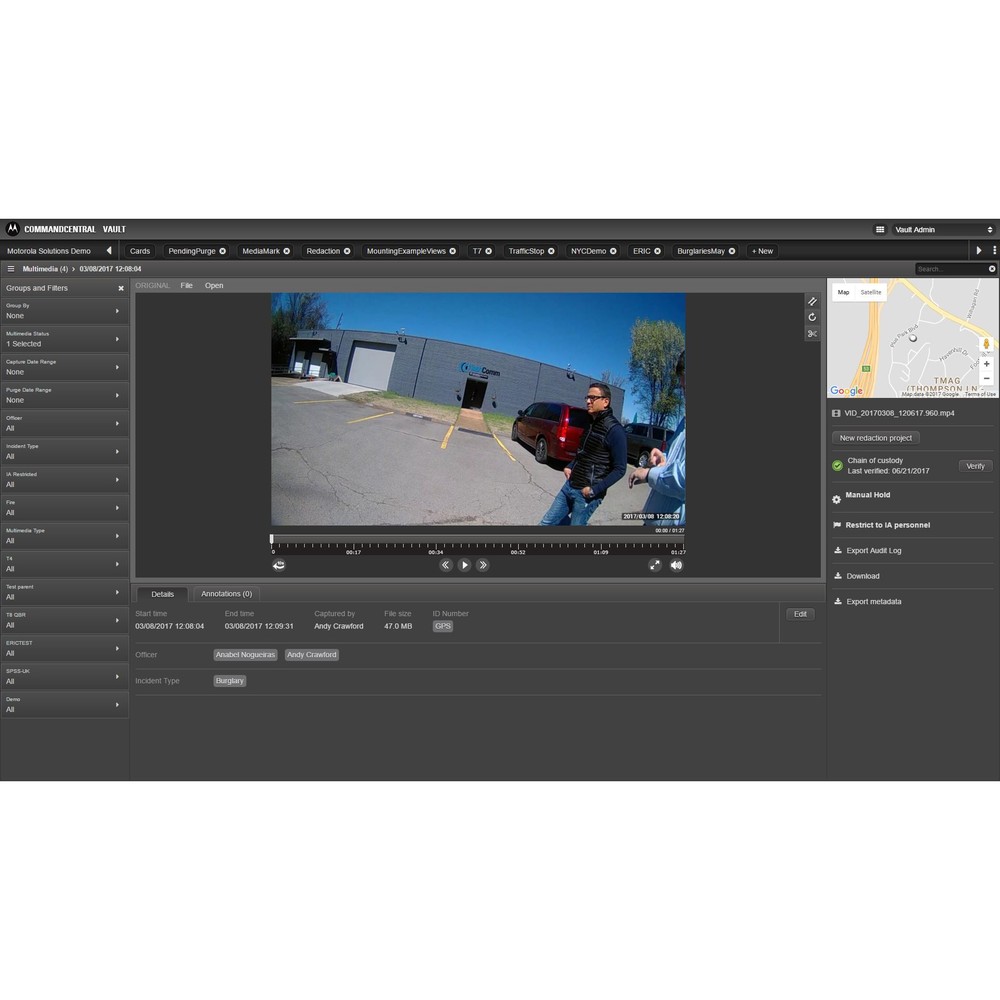Click the rewind double-arrow button

(446, 565)
